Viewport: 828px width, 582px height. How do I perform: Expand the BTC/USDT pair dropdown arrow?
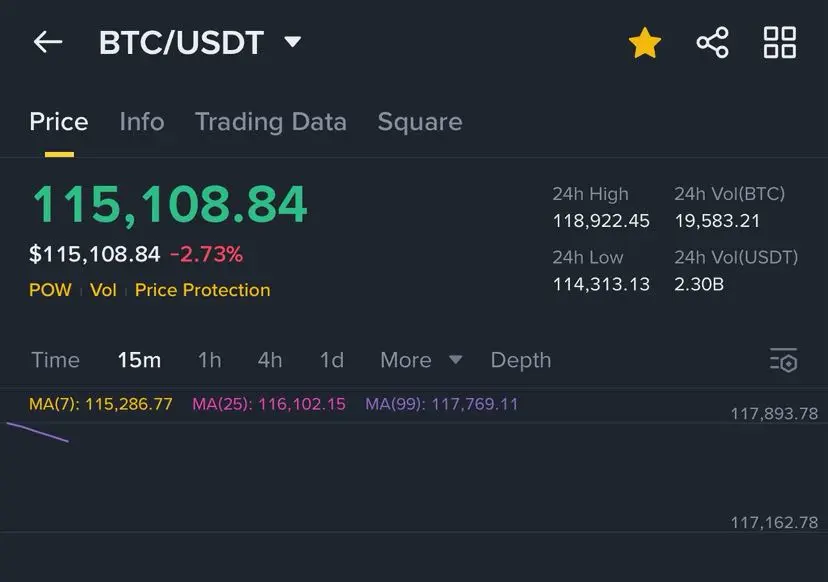pyautogui.click(x=293, y=41)
